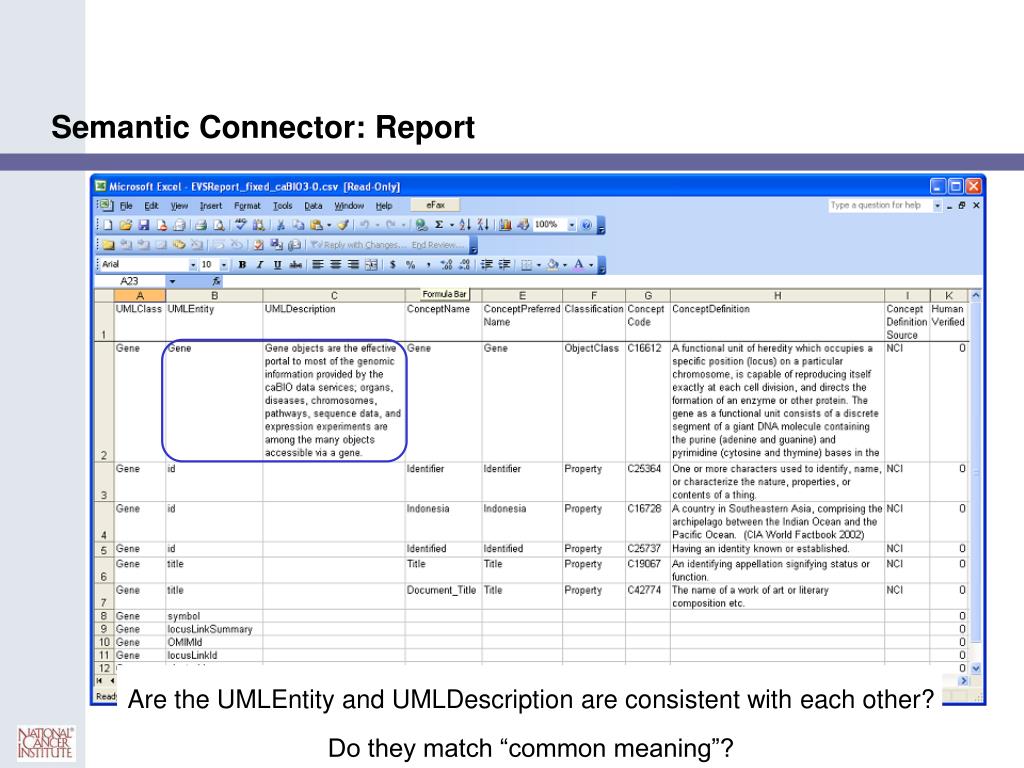Click the eFax button in menu bar
1024x768 pixels.
pyautogui.click(x=435, y=205)
